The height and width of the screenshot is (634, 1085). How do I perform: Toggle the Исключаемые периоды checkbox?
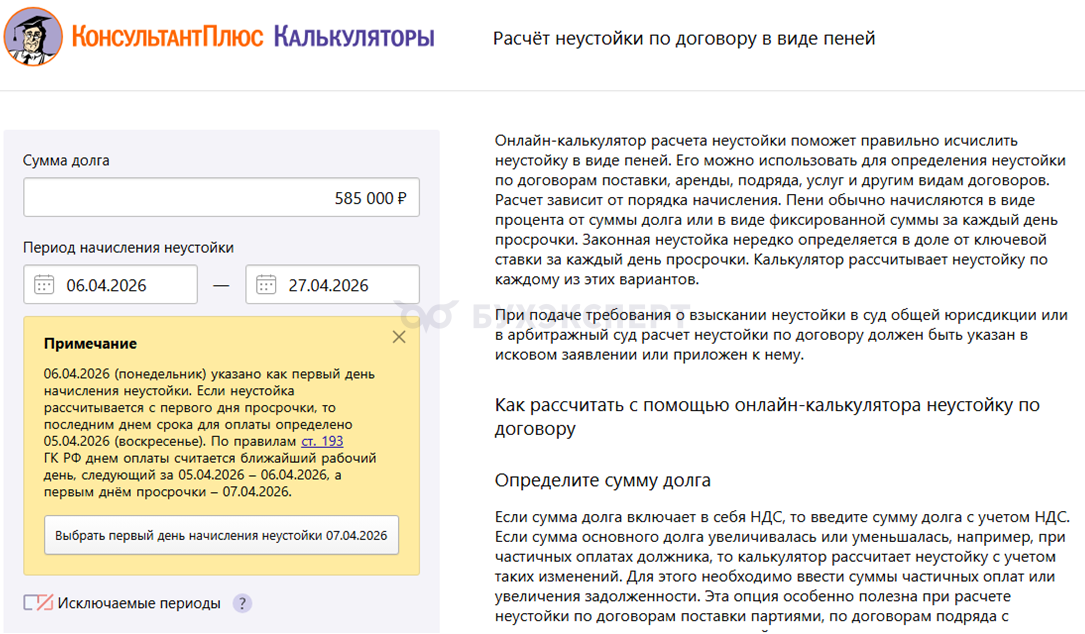pos(38,603)
